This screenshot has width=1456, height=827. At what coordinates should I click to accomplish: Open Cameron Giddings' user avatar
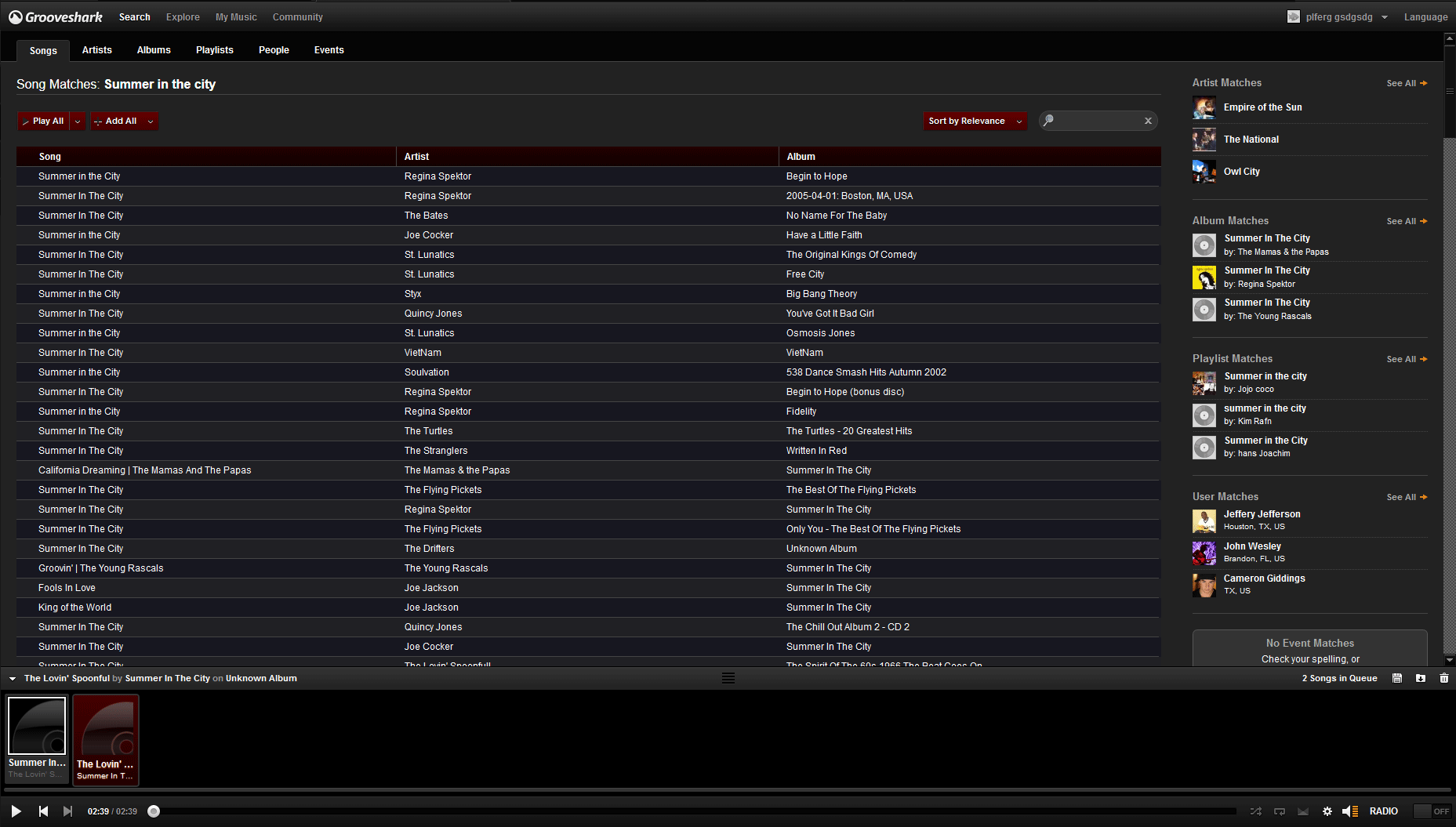[1204, 586]
